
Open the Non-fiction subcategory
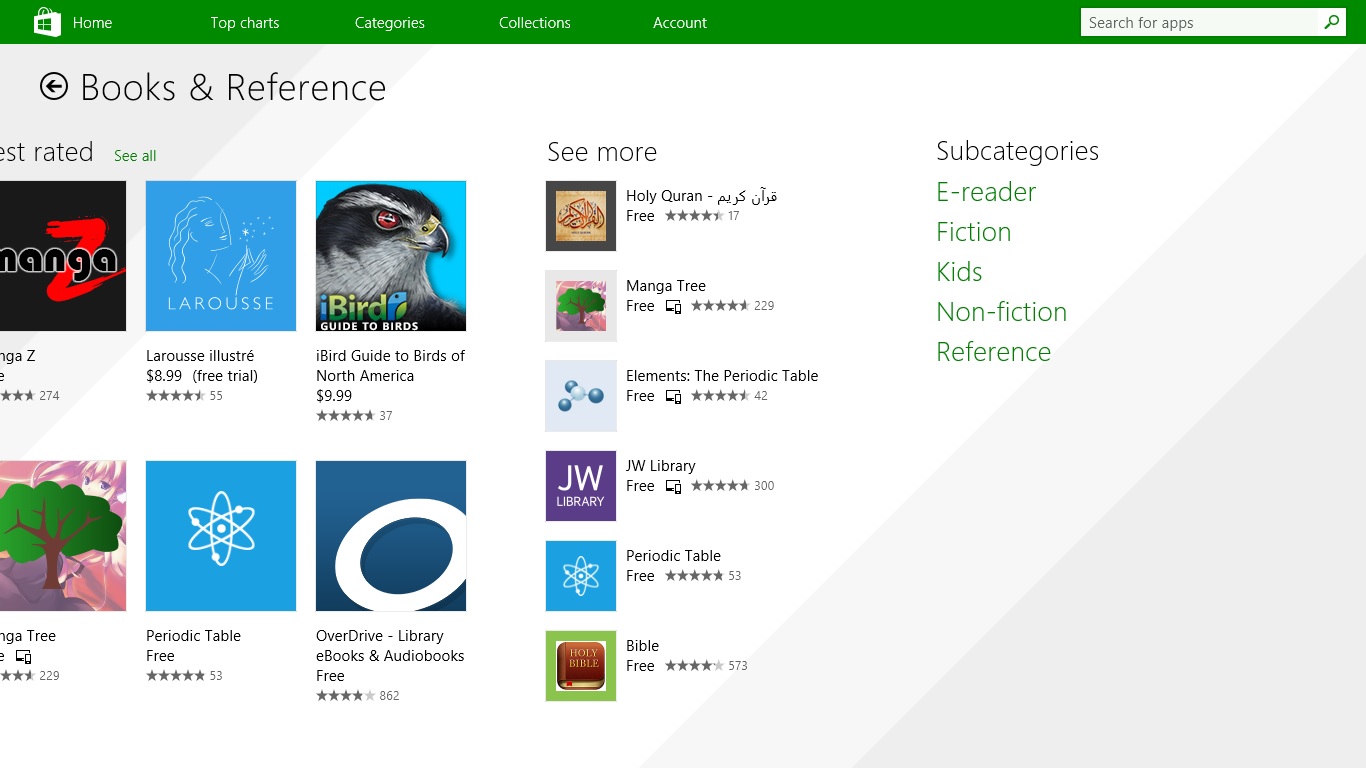(1002, 312)
